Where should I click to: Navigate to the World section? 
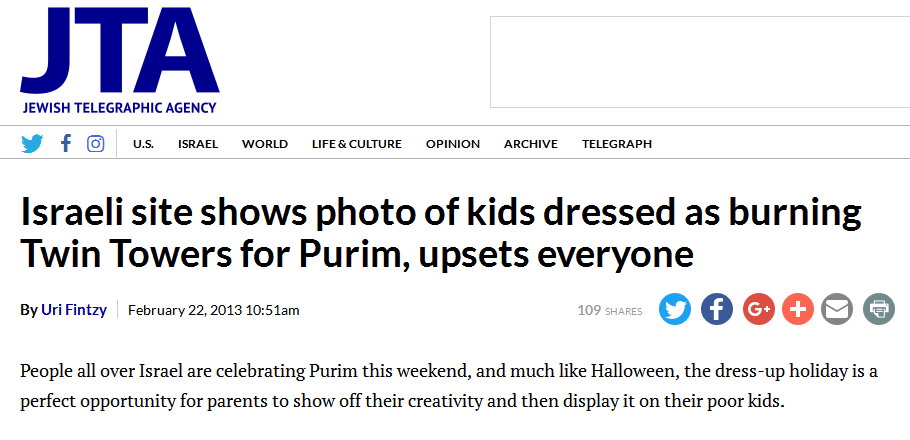(265, 144)
